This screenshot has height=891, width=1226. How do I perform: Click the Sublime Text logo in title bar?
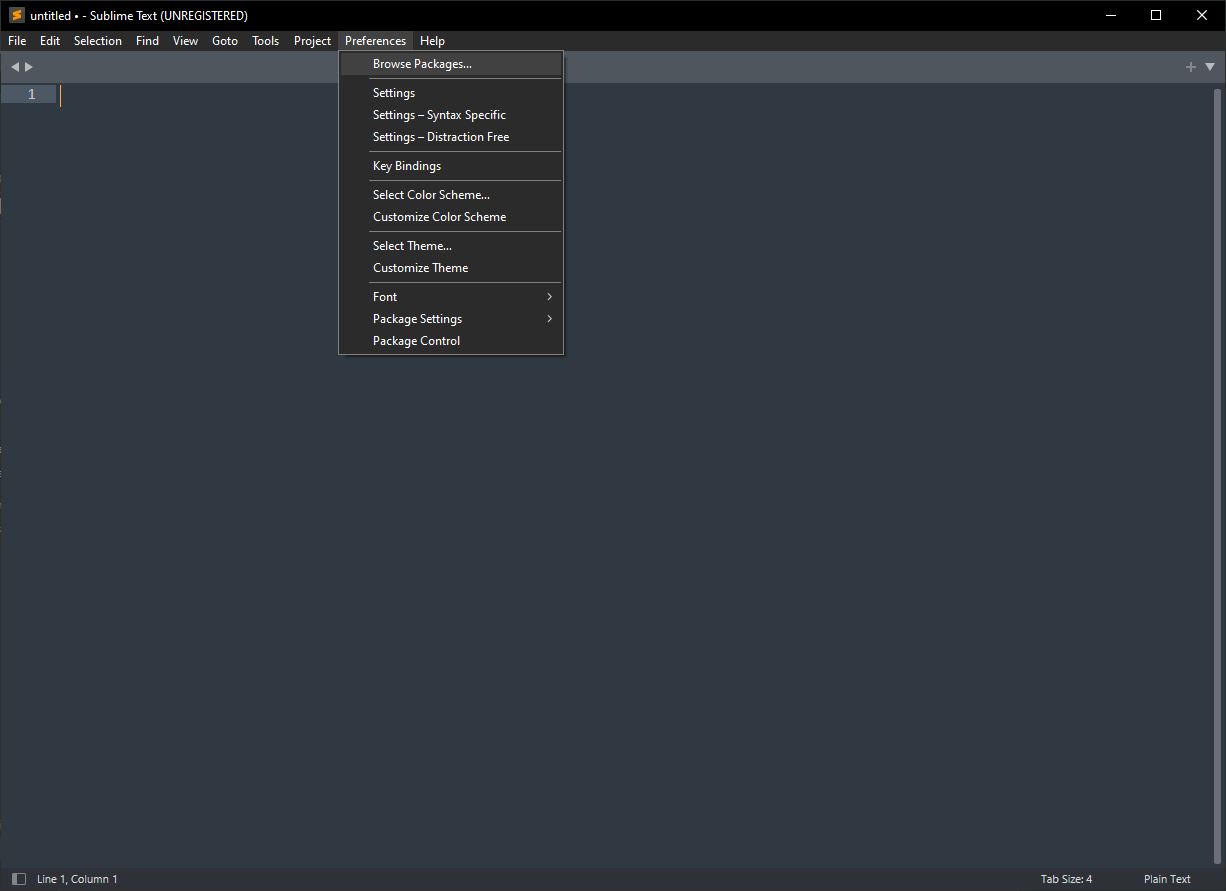pyautogui.click(x=16, y=15)
